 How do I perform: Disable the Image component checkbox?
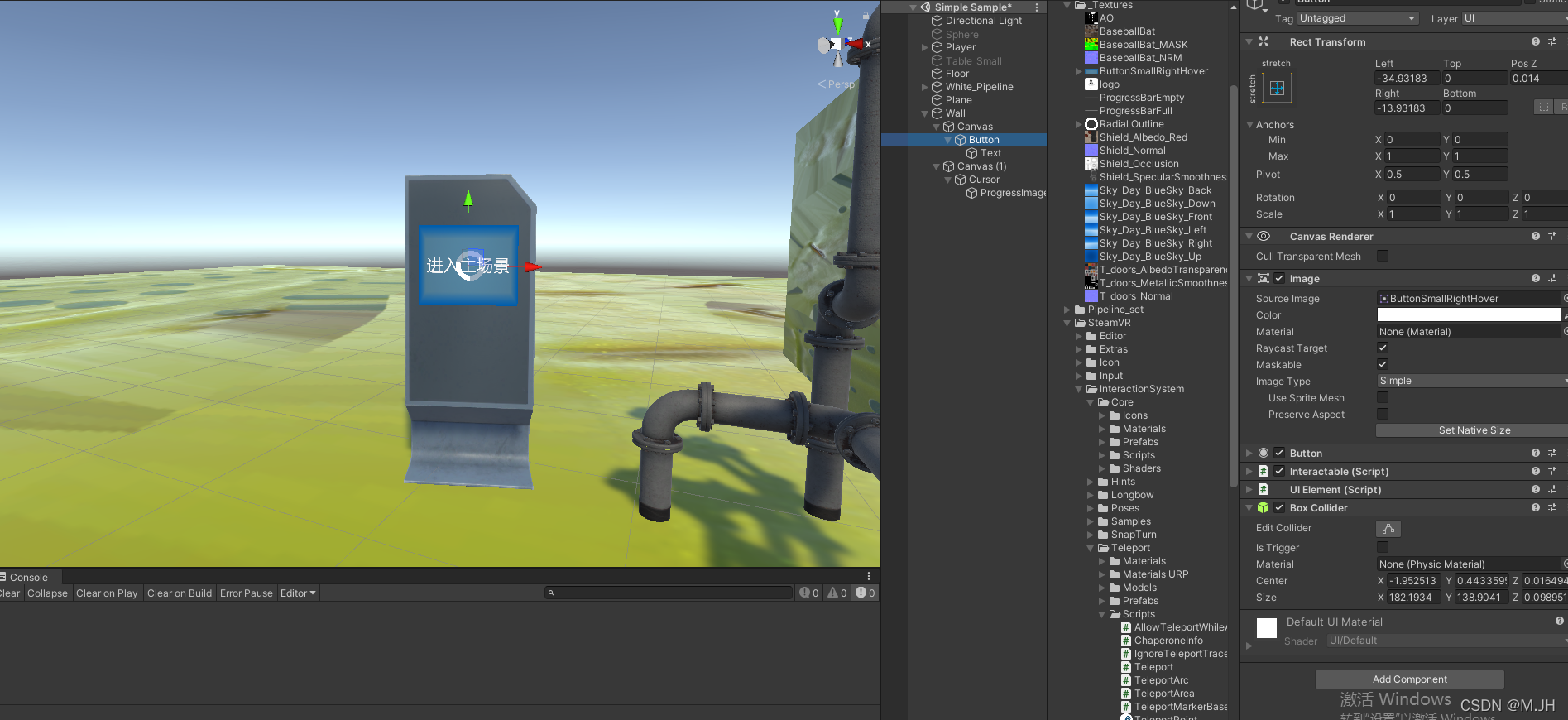pos(1279,278)
